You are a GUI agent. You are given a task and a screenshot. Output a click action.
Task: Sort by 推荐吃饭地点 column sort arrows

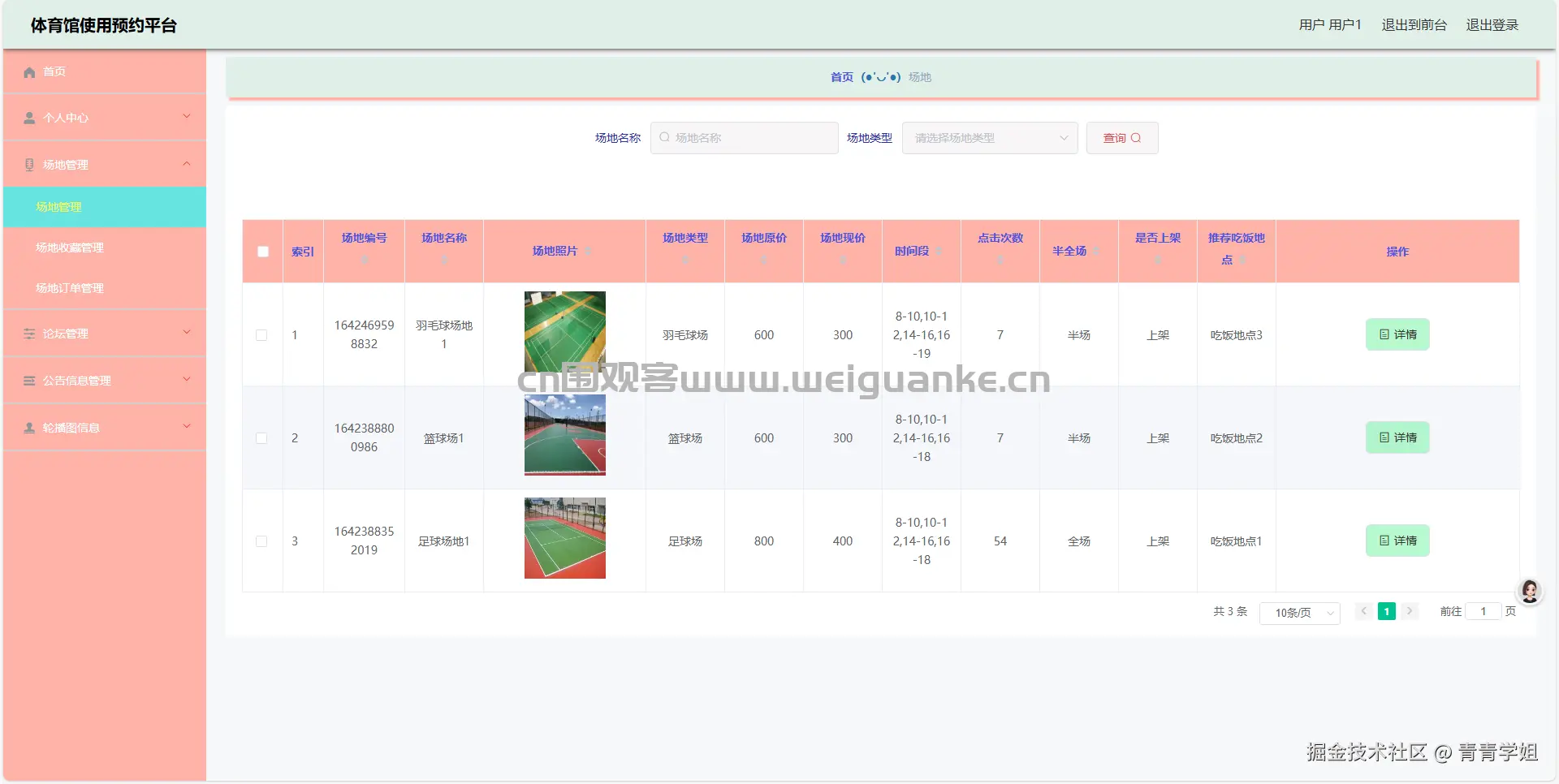(x=1243, y=260)
